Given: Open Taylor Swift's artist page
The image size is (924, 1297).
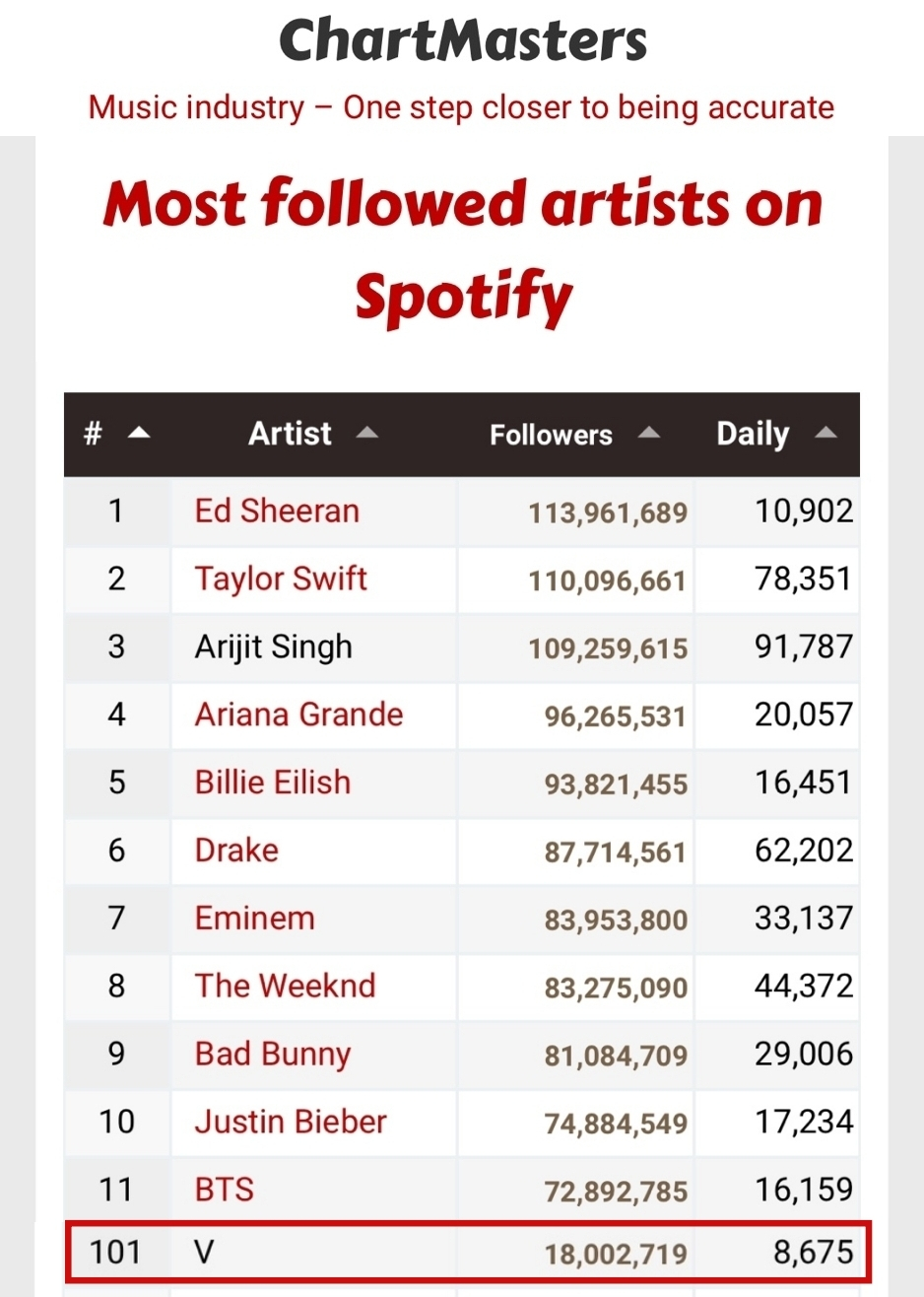Looking at the screenshot, I should click(281, 579).
